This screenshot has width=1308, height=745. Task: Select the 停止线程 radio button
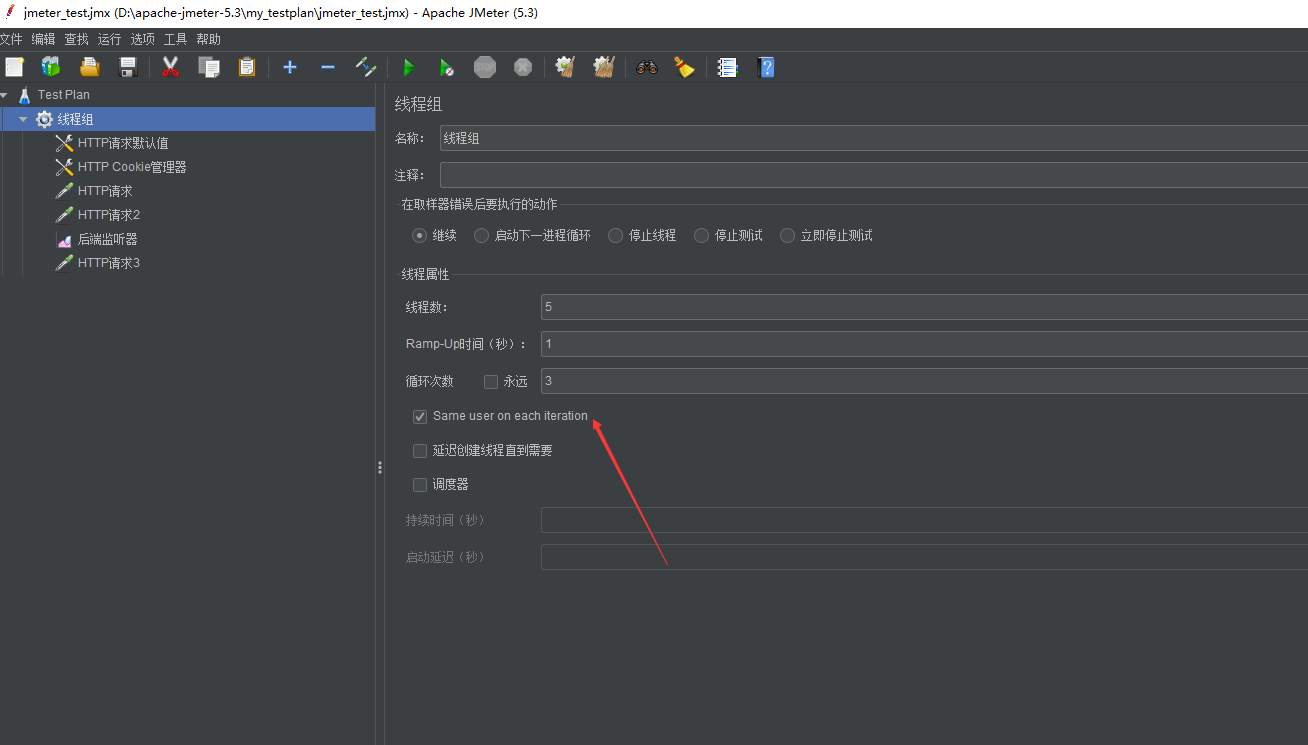tap(615, 235)
